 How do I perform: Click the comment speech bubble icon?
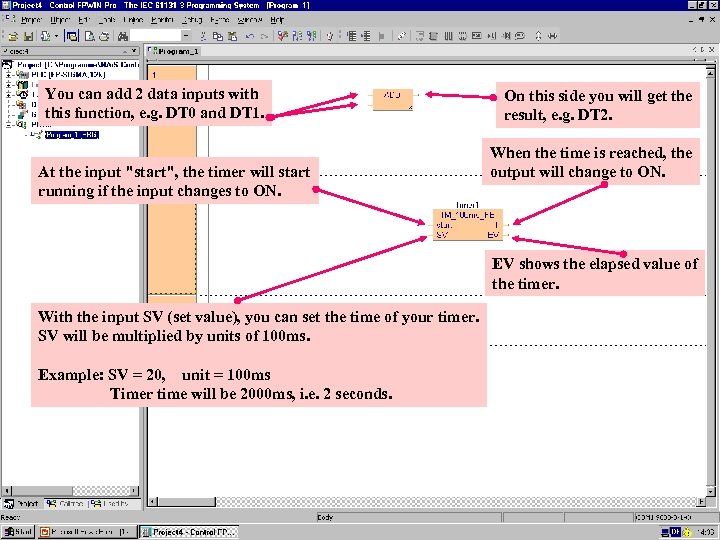(520, 36)
